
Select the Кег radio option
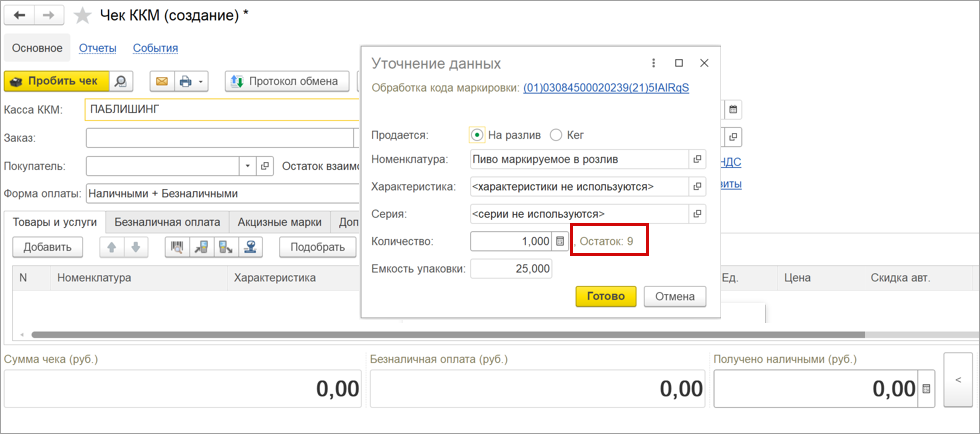tap(556, 134)
